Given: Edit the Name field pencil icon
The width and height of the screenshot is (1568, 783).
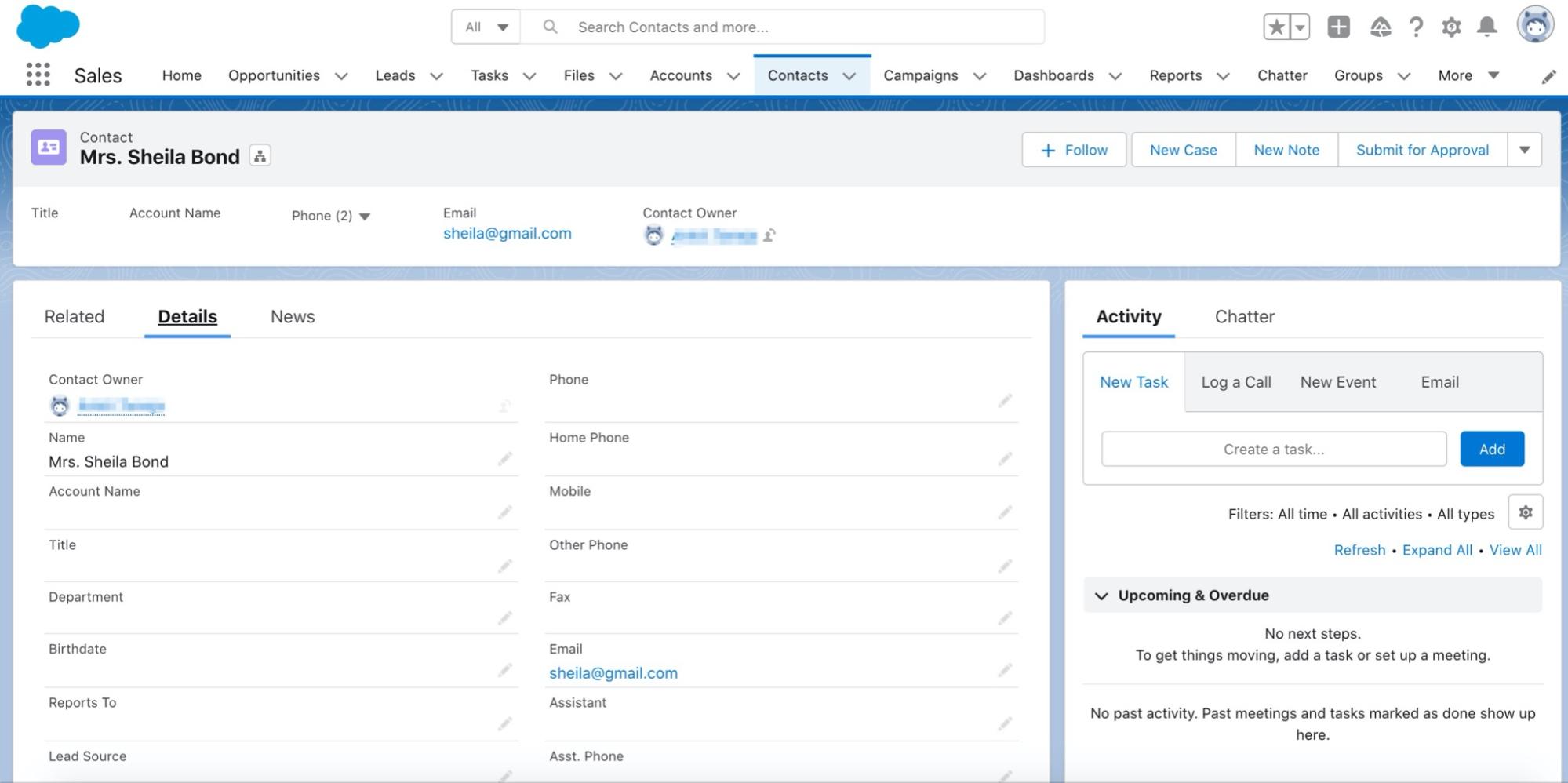Looking at the screenshot, I should pyautogui.click(x=504, y=459).
